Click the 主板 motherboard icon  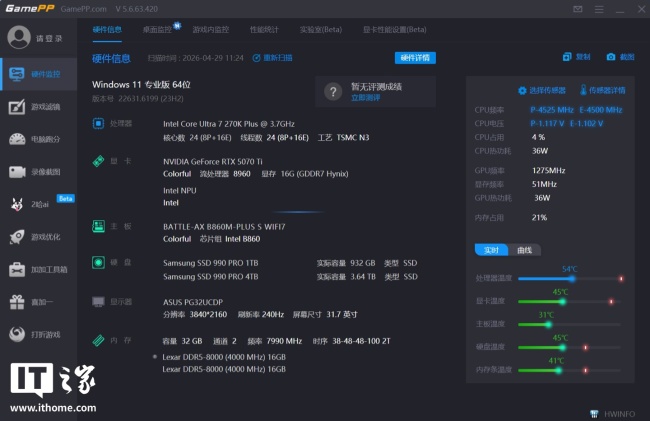pos(98,226)
